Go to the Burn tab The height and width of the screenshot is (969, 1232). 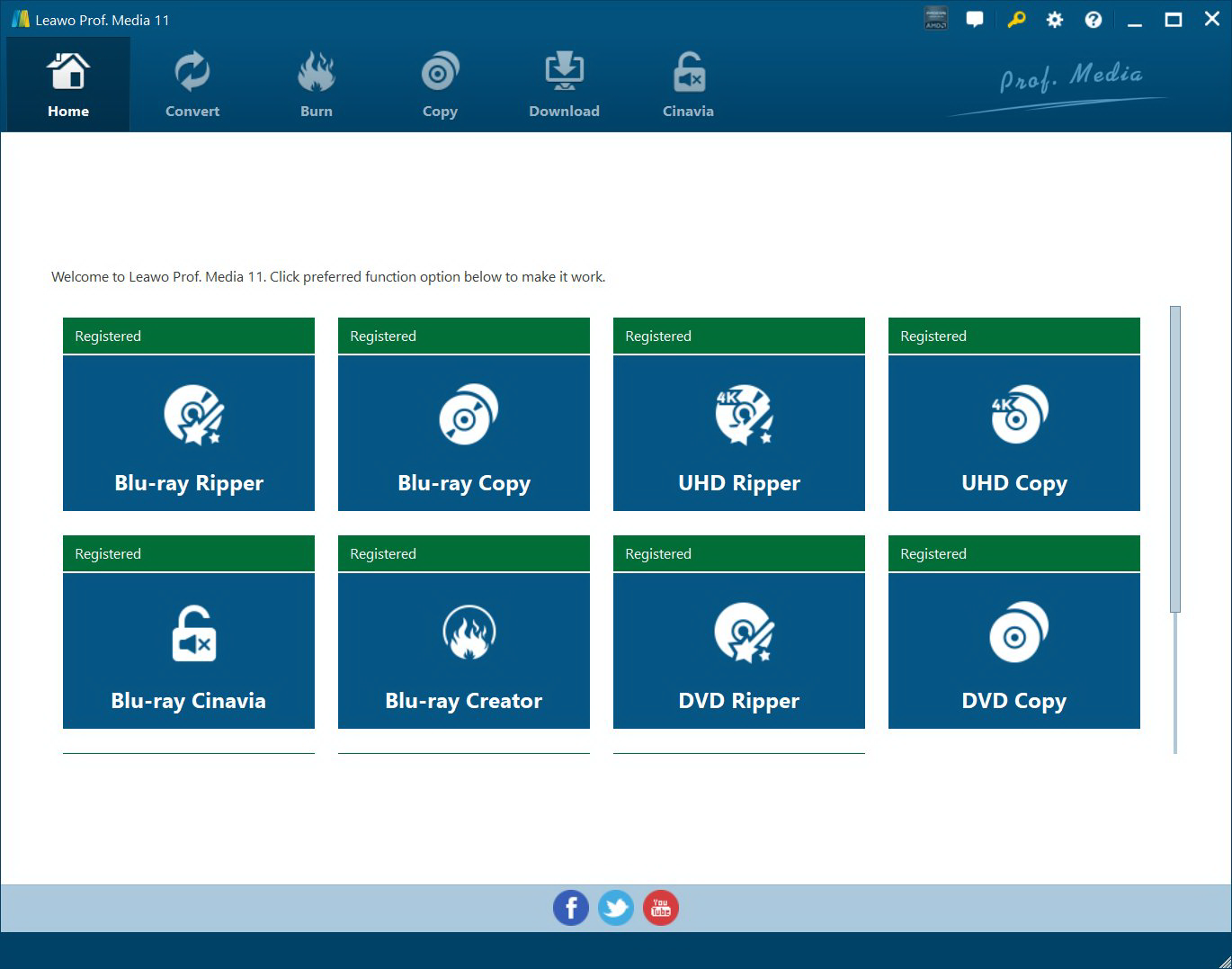[317, 86]
